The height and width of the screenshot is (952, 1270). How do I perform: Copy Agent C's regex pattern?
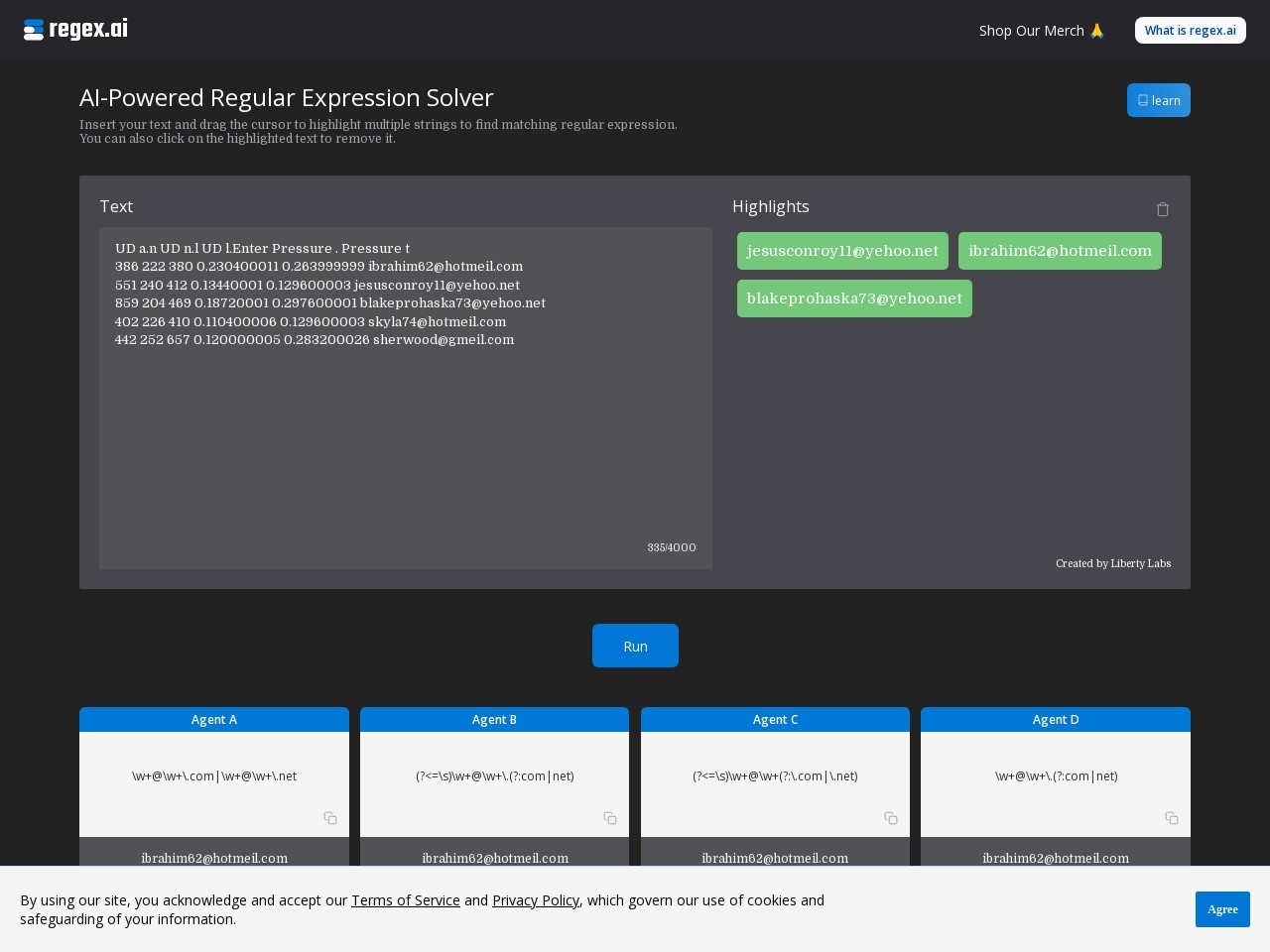[x=891, y=818]
